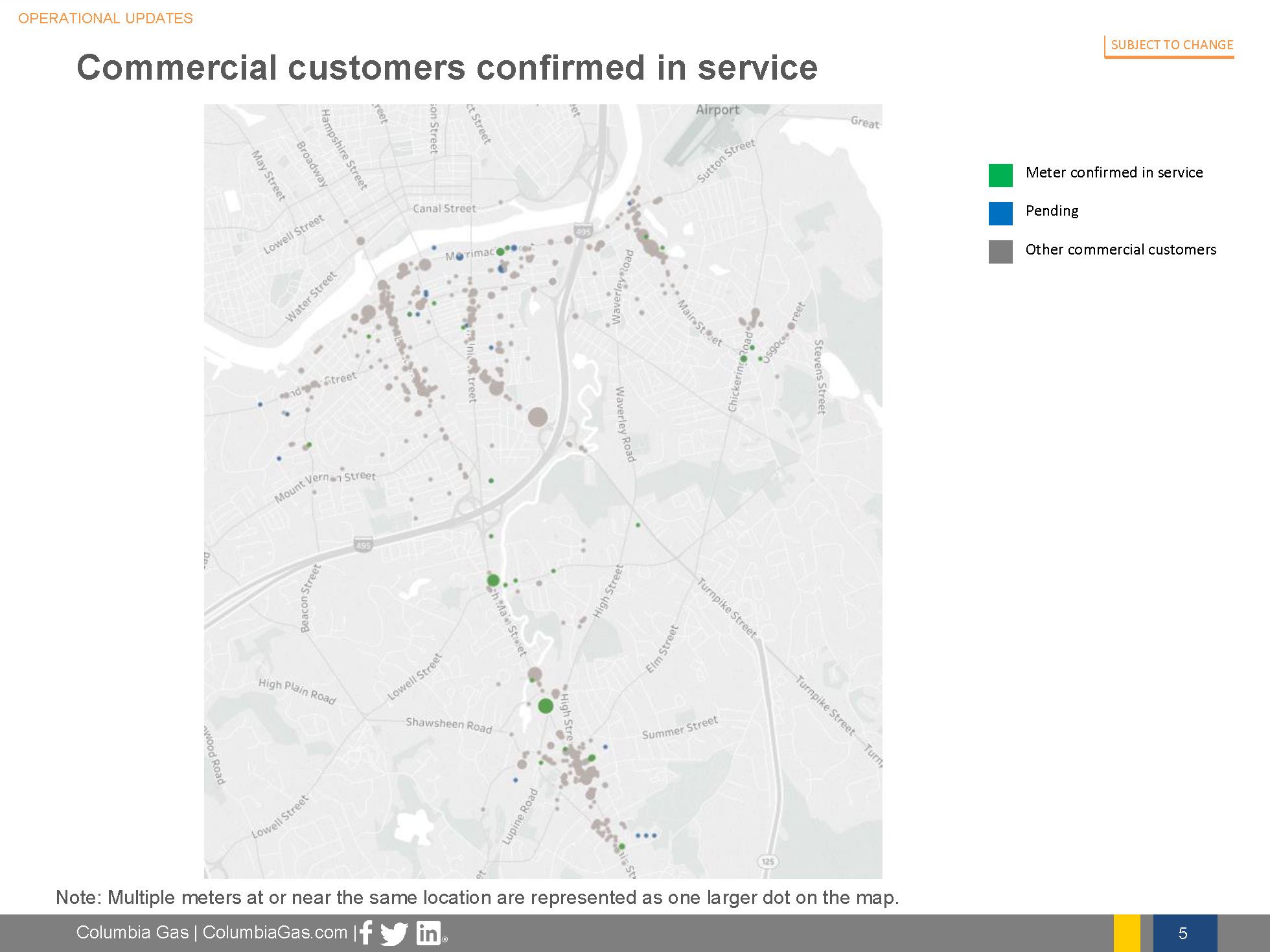Click the slide title heading
This screenshot has height=952, width=1270.
coord(447,67)
